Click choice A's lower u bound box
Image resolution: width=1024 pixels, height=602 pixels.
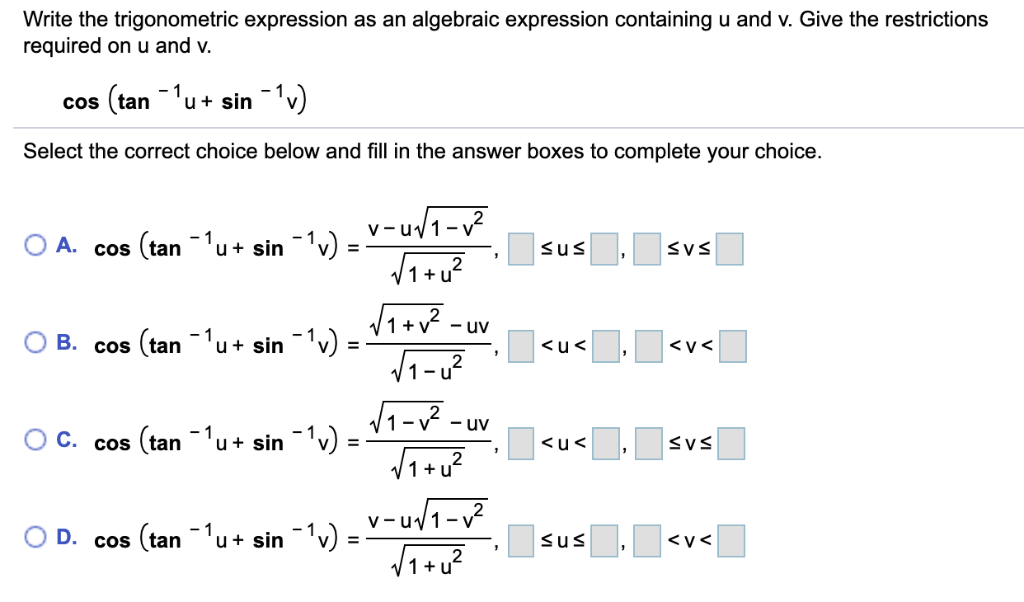(x=521, y=248)
